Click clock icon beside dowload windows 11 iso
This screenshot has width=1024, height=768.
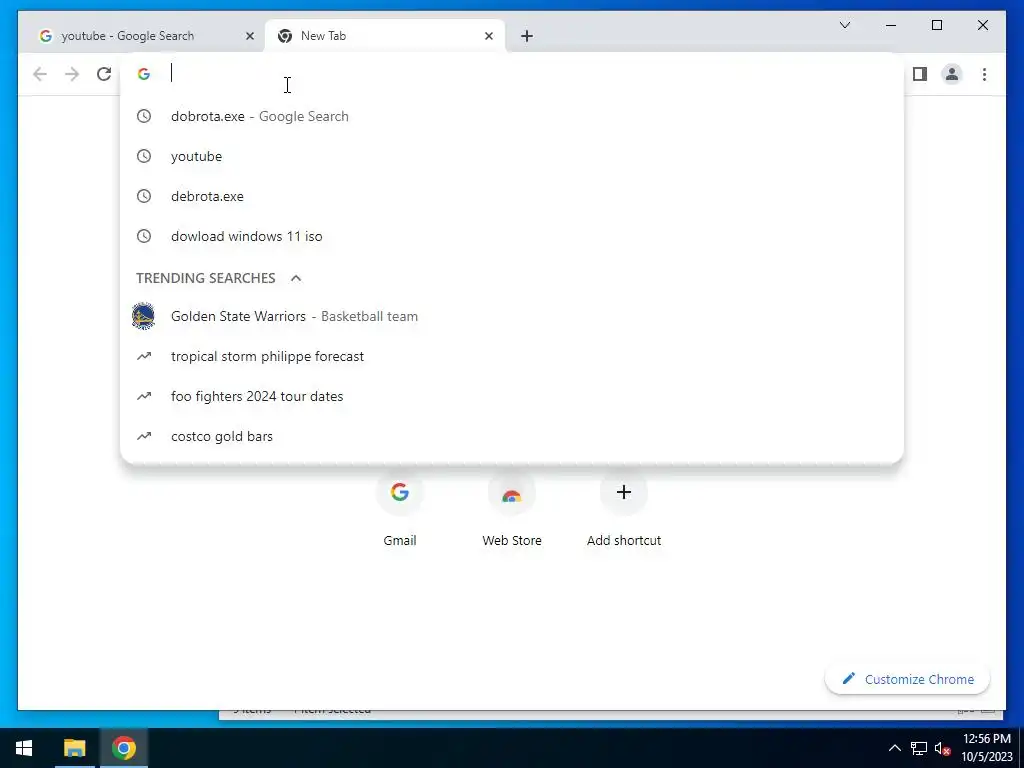pos(144,236)
